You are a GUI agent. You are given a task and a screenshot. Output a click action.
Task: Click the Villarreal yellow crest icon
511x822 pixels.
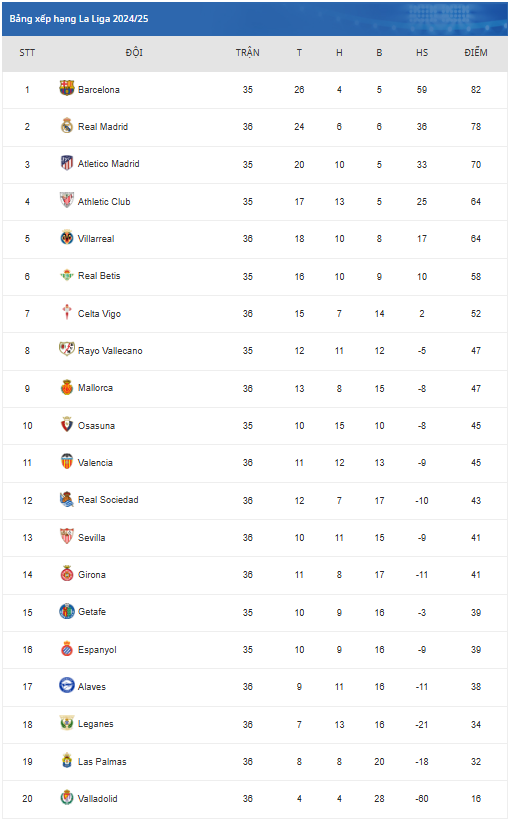(67, 237)
